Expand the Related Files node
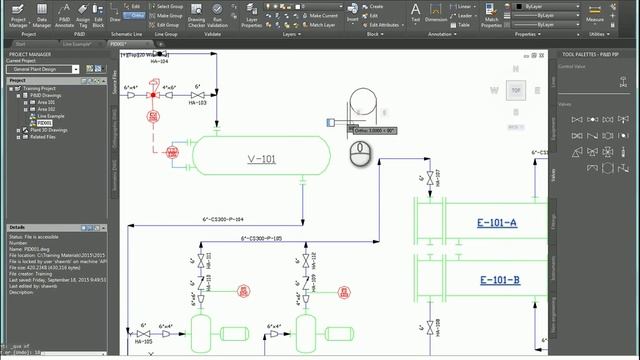Viewport: 640px width, 360px height. [18, 137]
